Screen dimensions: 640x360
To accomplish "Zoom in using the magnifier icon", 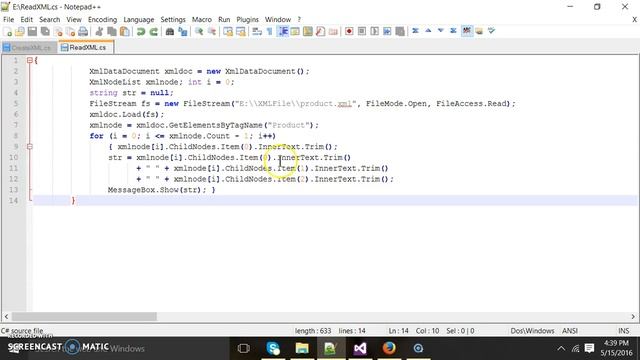I will point(199,31).
